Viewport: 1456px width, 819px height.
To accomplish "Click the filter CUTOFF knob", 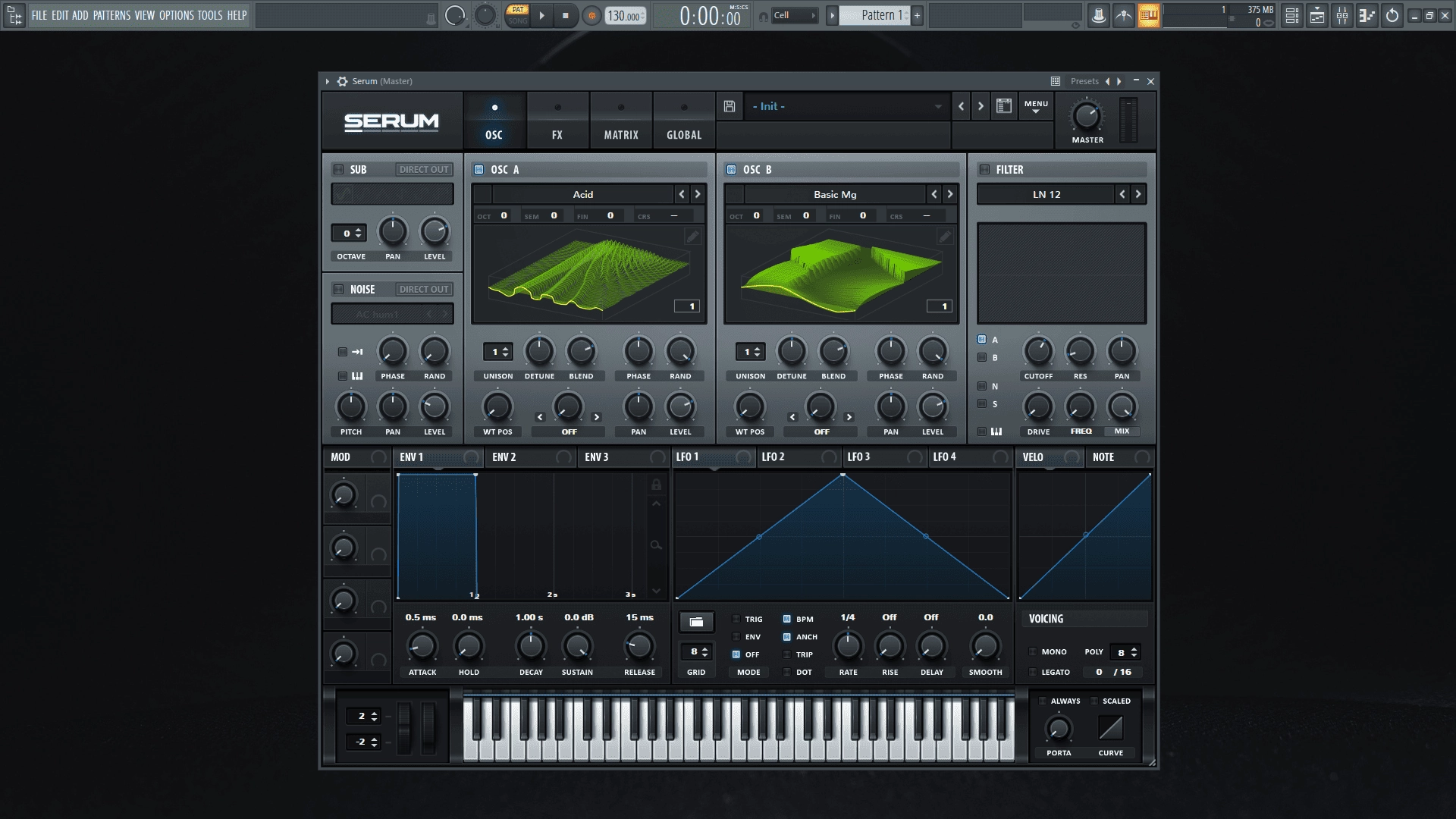I will (x=1038, y=351).
